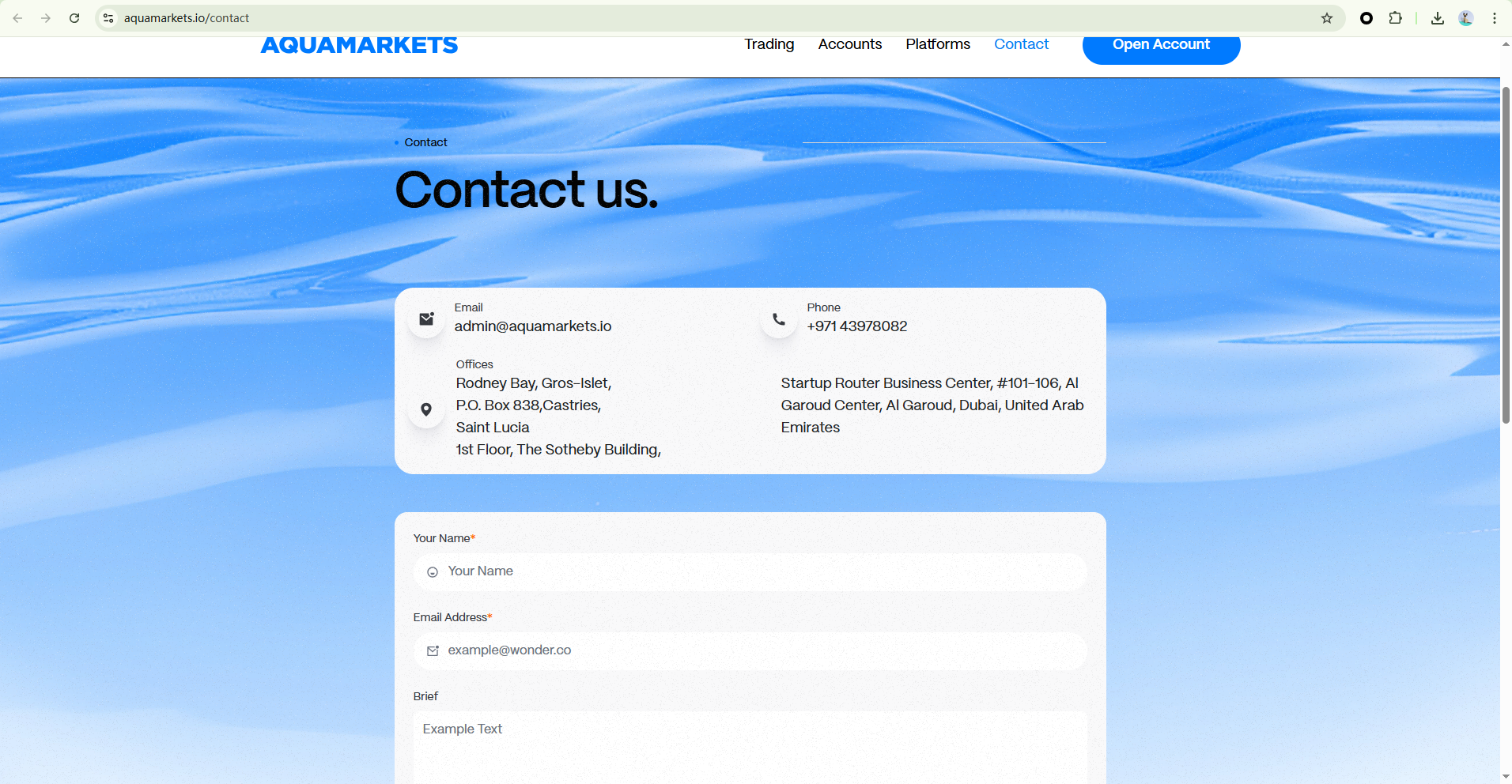
Task: Click the 'Rodney Bay, Gros-Islet,' address line
Action: [534, 383]
